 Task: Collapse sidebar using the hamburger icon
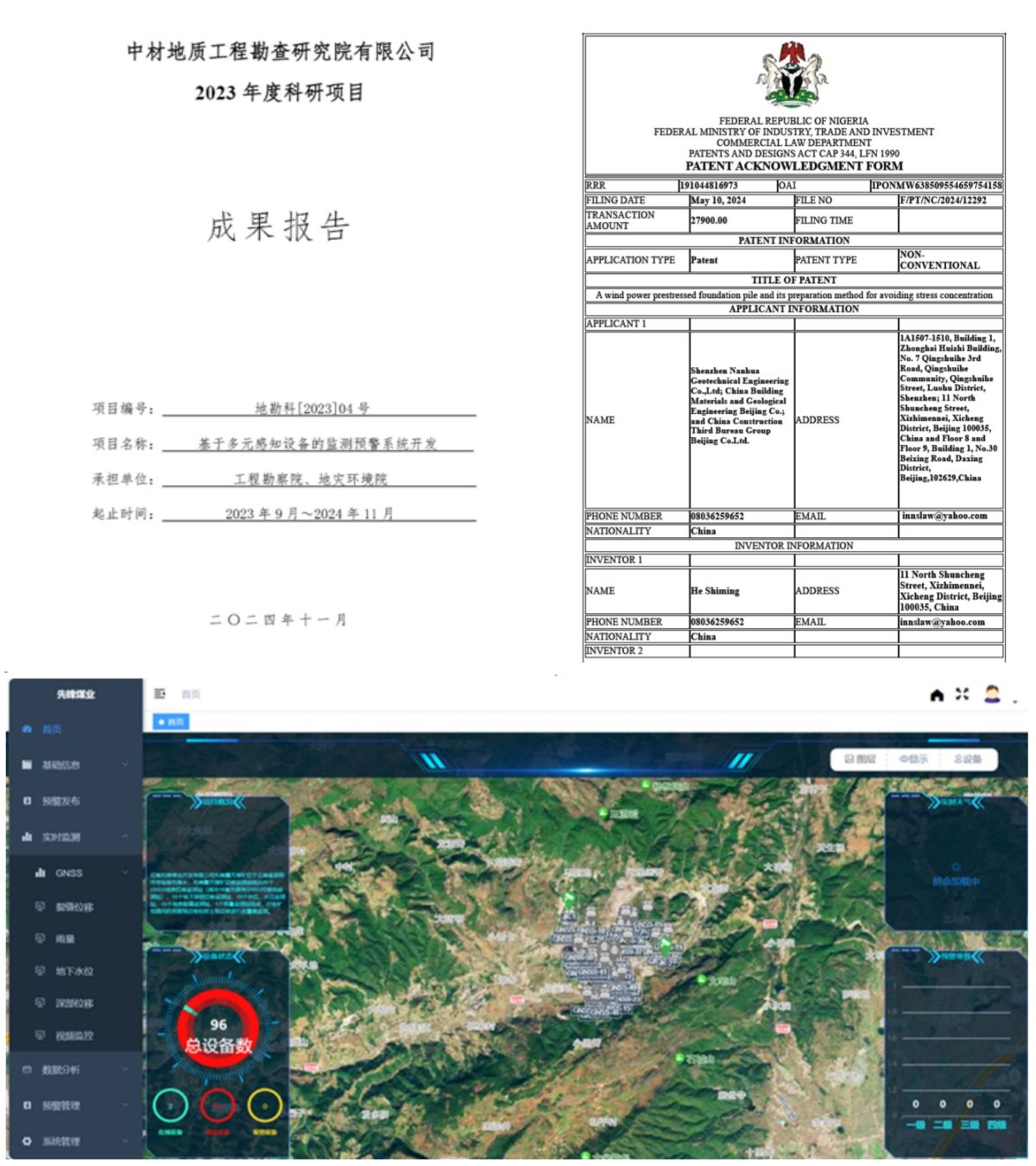[160, 694]
